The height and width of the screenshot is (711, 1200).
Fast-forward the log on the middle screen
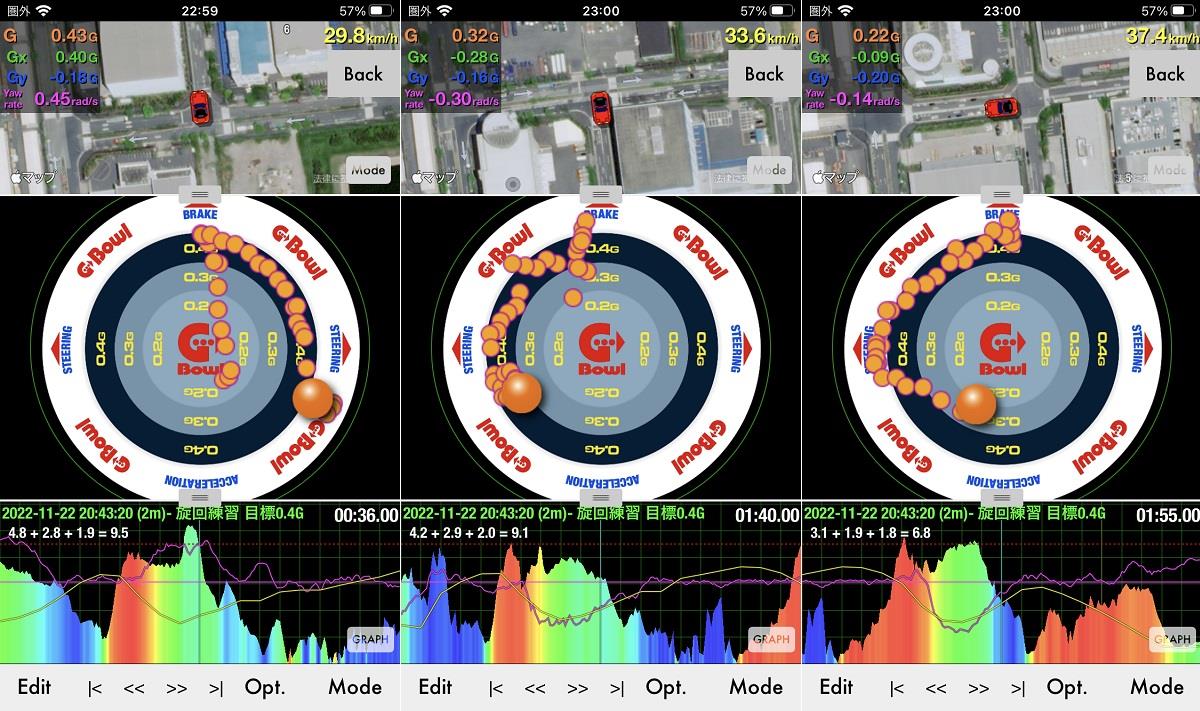578,688
